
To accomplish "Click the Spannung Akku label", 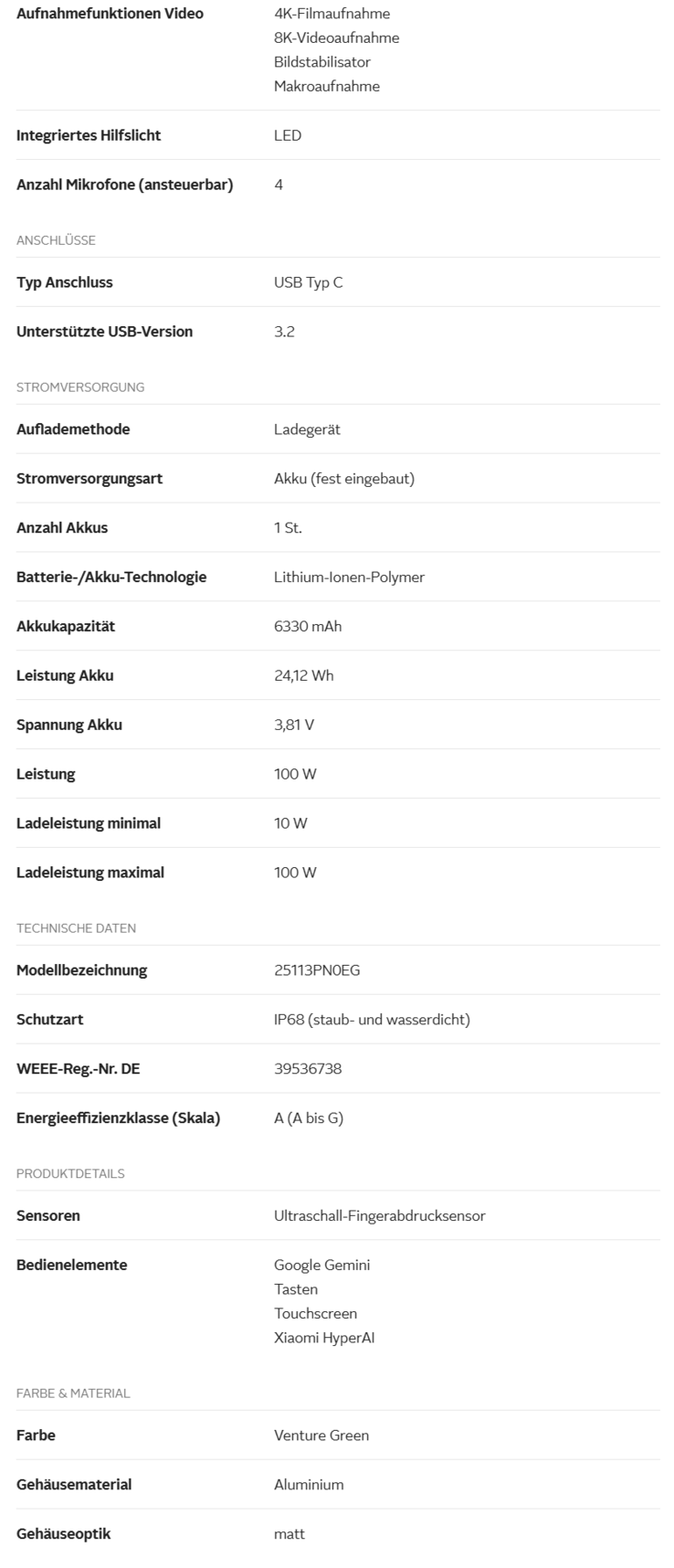I will pyautogui.click(x=69, y=726).
